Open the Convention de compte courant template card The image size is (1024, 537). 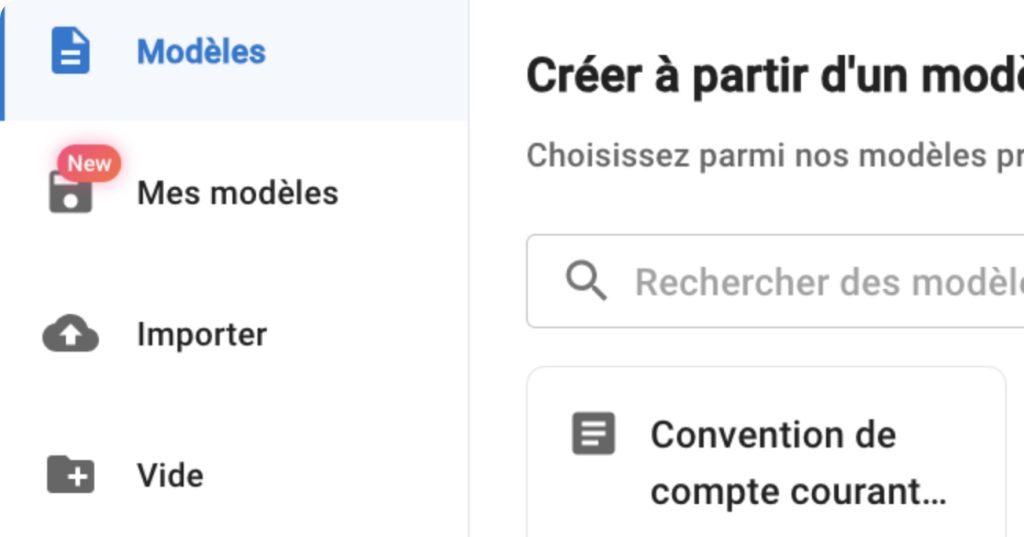[x=765, y=462]
